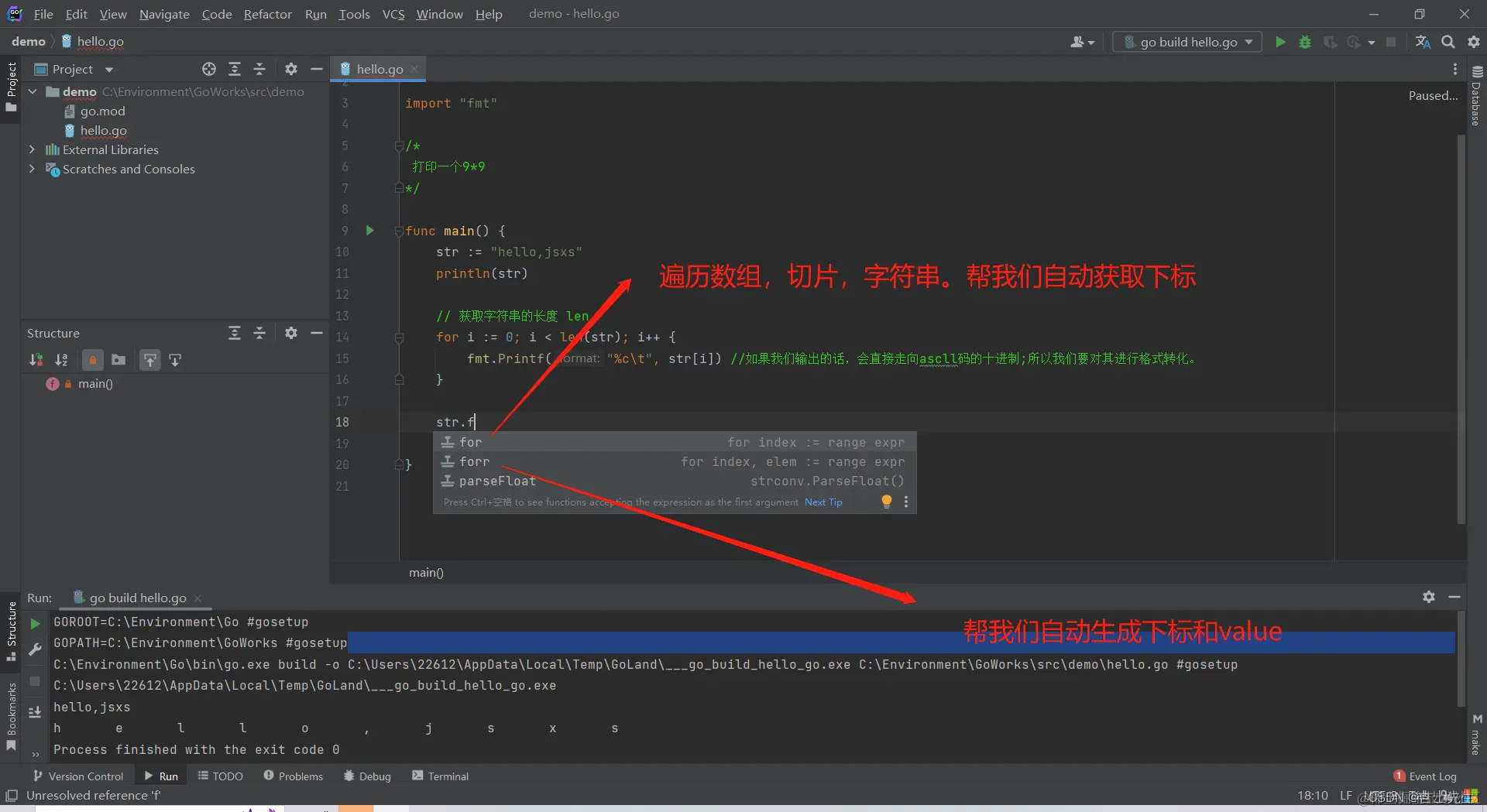Hide the Structure tool window
Viewport: 1487px width, 812px height.
(x=316, y=333)
